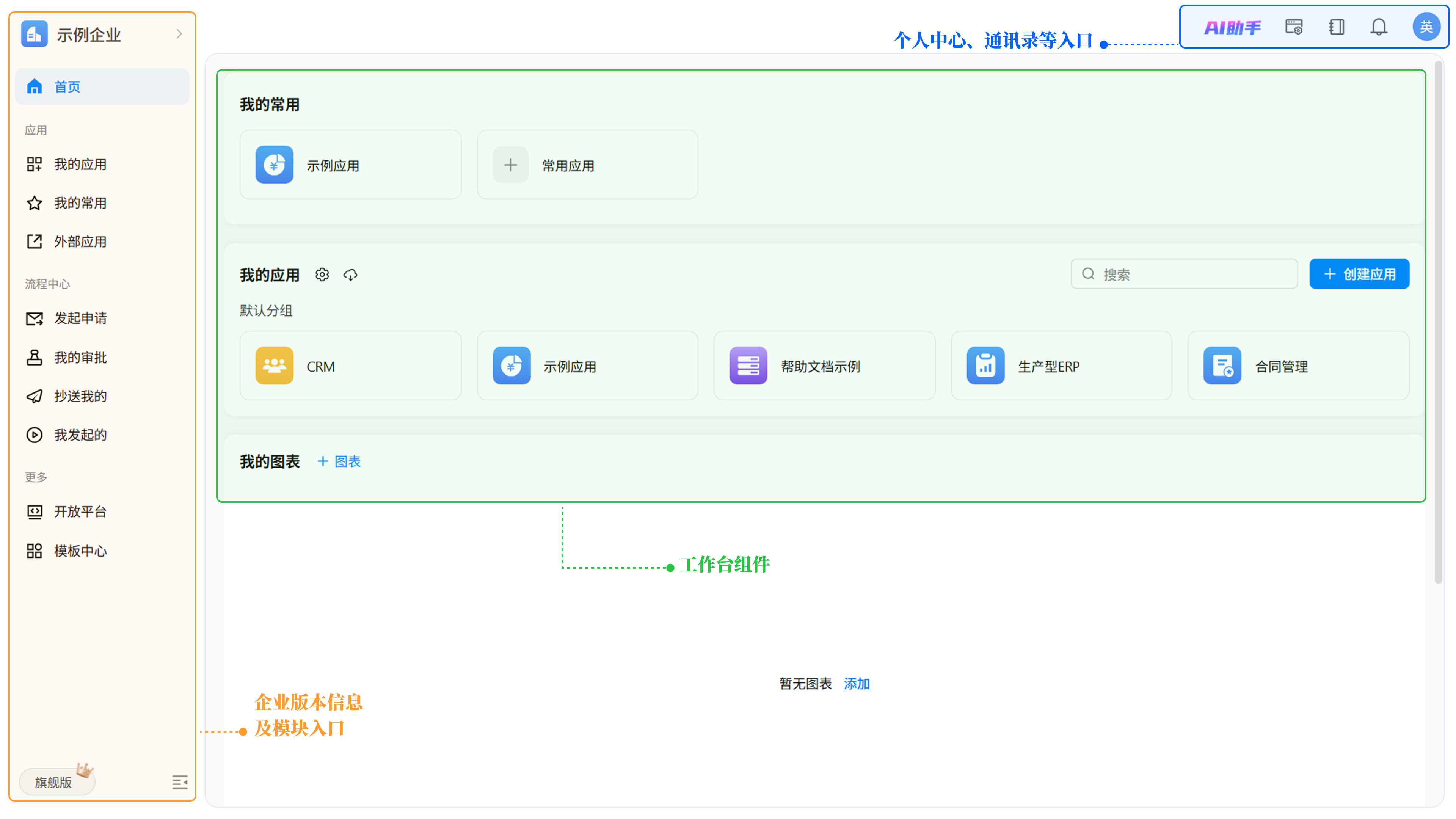Click the AI助手 assistant icon
Viewport: 1456px width, 819px height.
coord(1232,27)
